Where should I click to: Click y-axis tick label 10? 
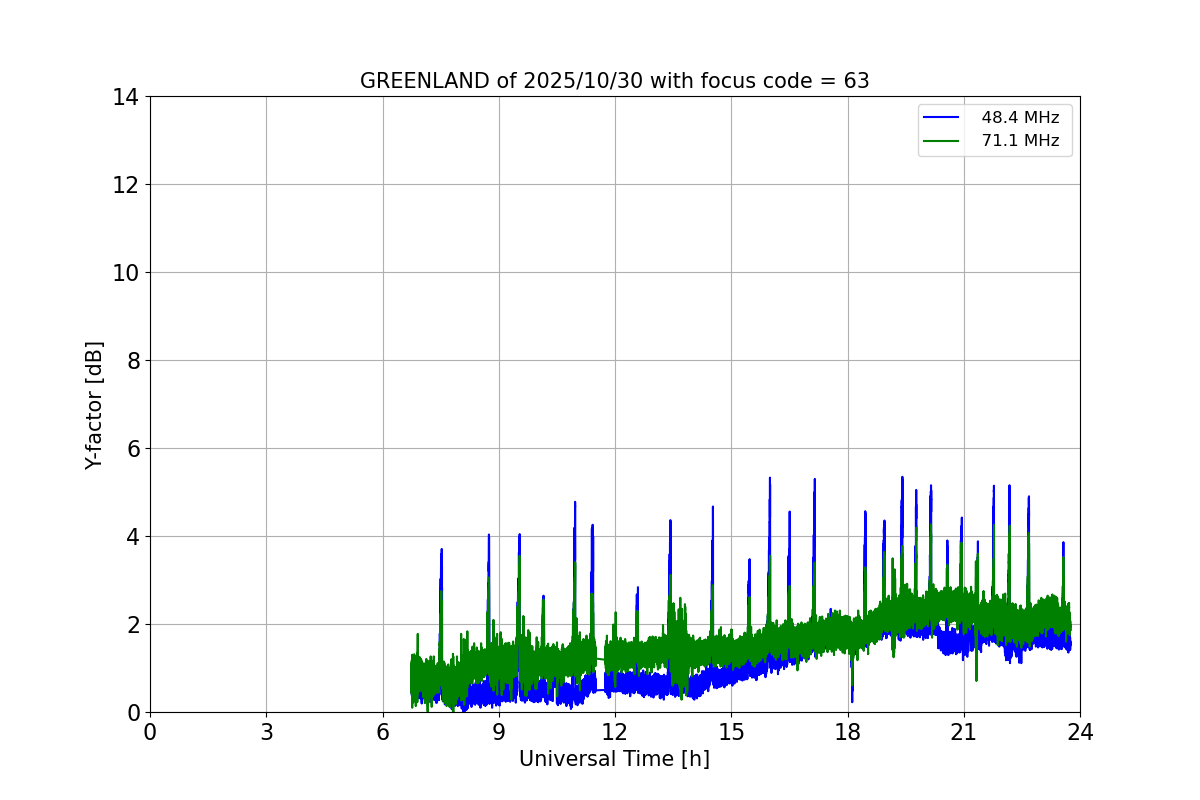click(125, 273)
